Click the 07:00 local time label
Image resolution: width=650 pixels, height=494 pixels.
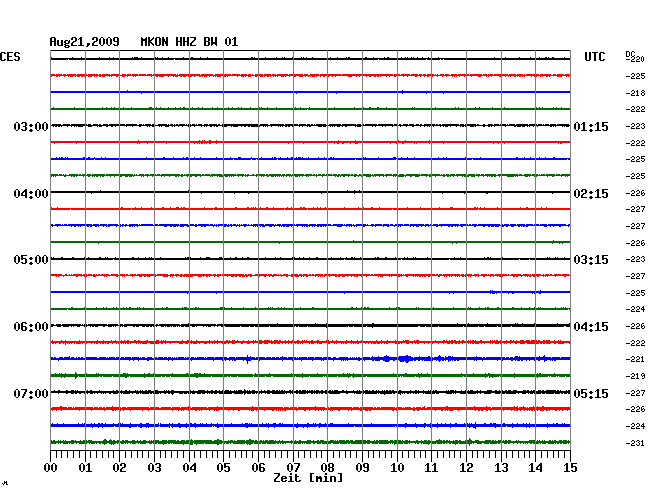[31, 393]
